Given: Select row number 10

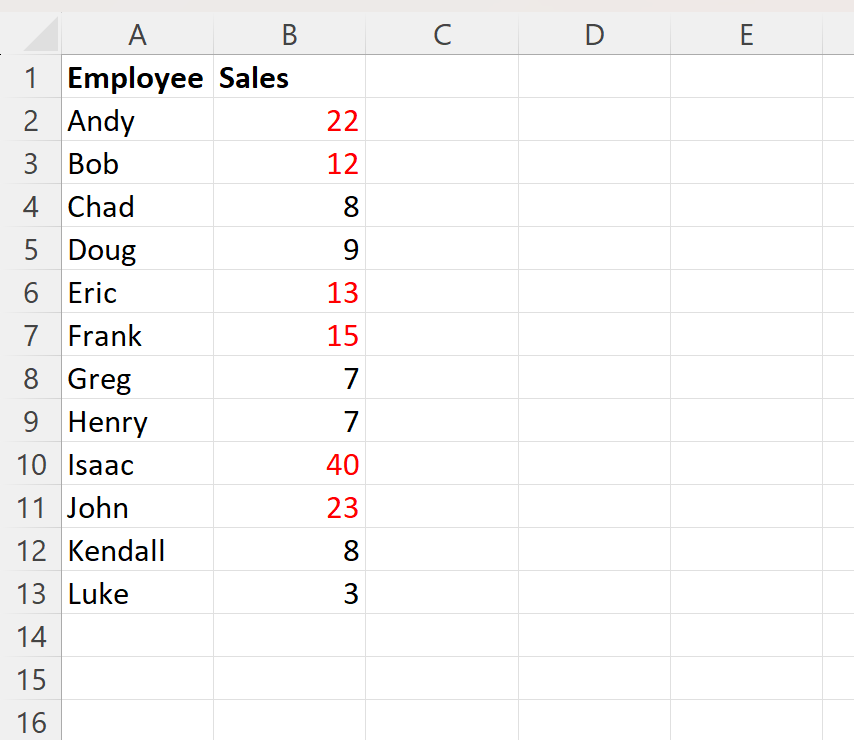Looking at the screenshot, I should [31, 465].
